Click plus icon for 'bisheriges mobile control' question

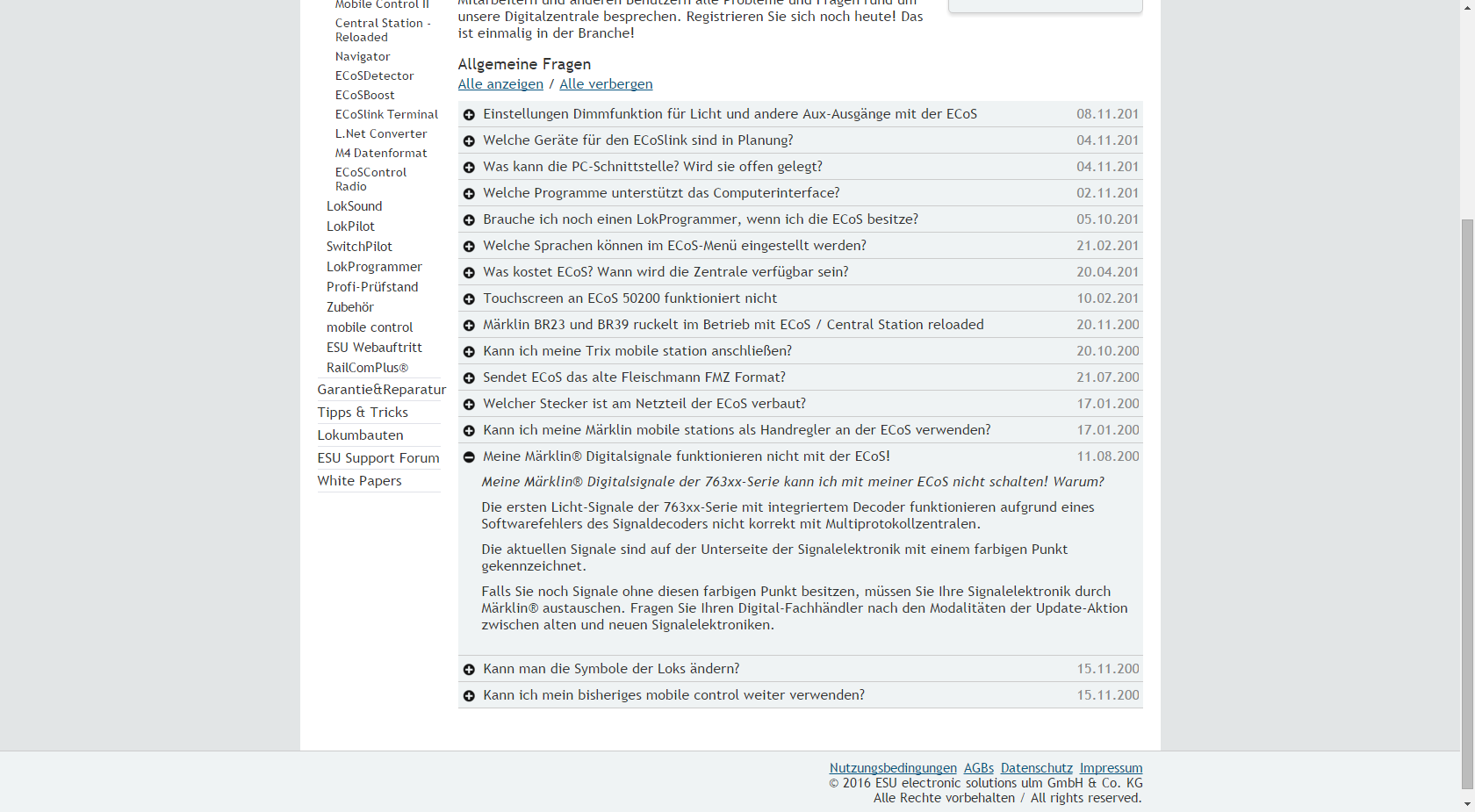point(469,696)
